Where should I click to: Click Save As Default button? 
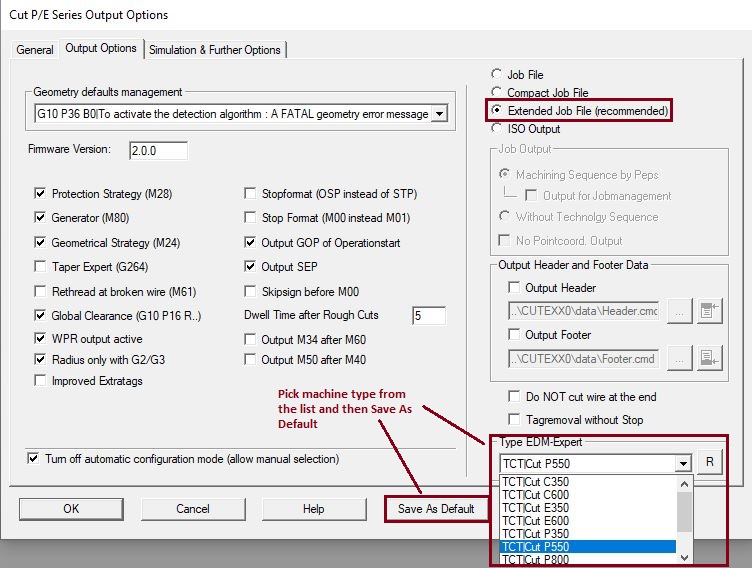(436, 509)
